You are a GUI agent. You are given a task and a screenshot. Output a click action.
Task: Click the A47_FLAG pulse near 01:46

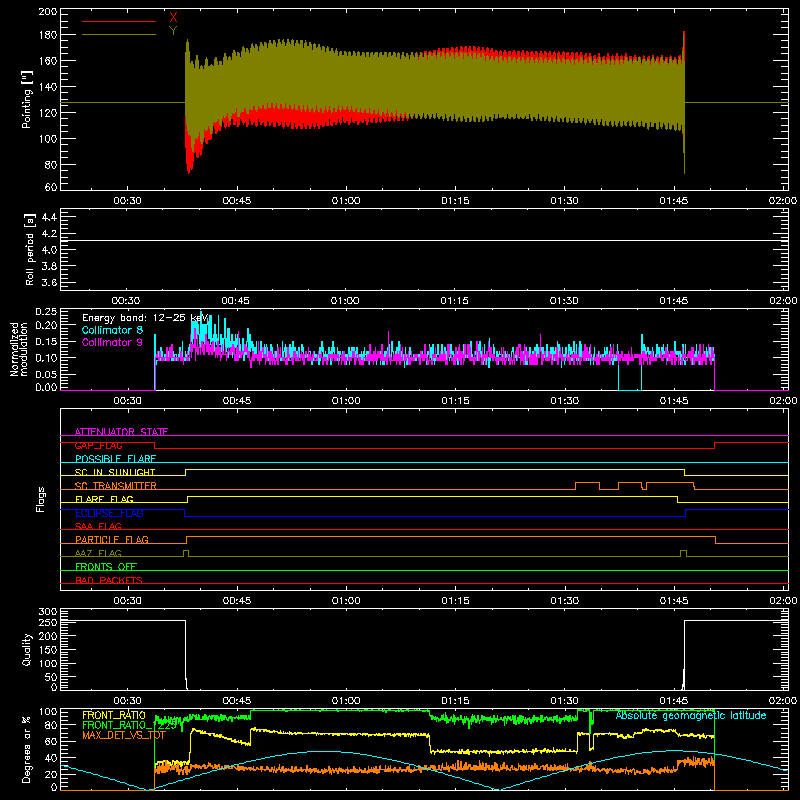pyautogui.click(x=684, y=553)
